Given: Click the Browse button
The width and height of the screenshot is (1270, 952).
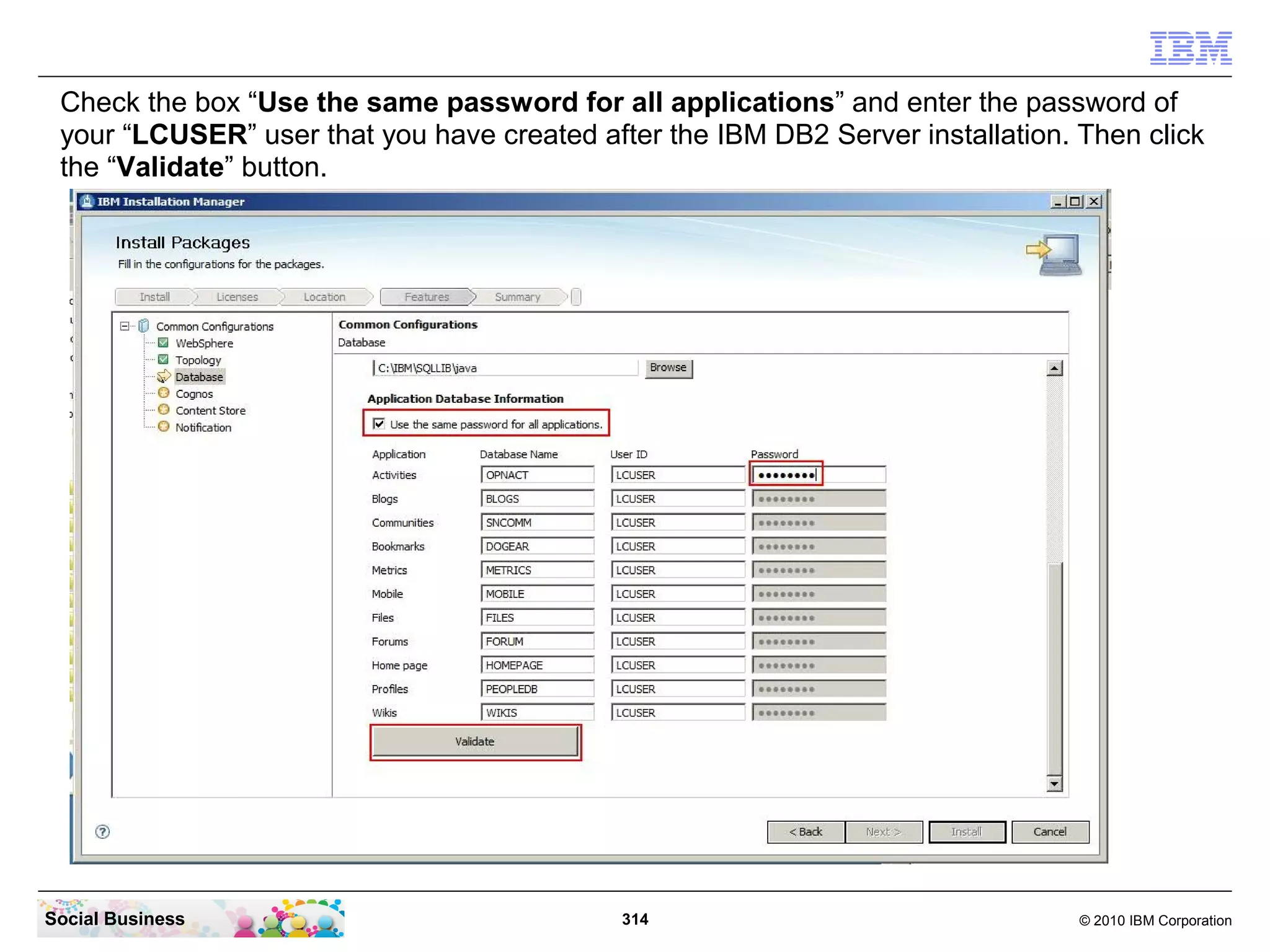Looking at the screenshot, I should [x=668, y=368].
